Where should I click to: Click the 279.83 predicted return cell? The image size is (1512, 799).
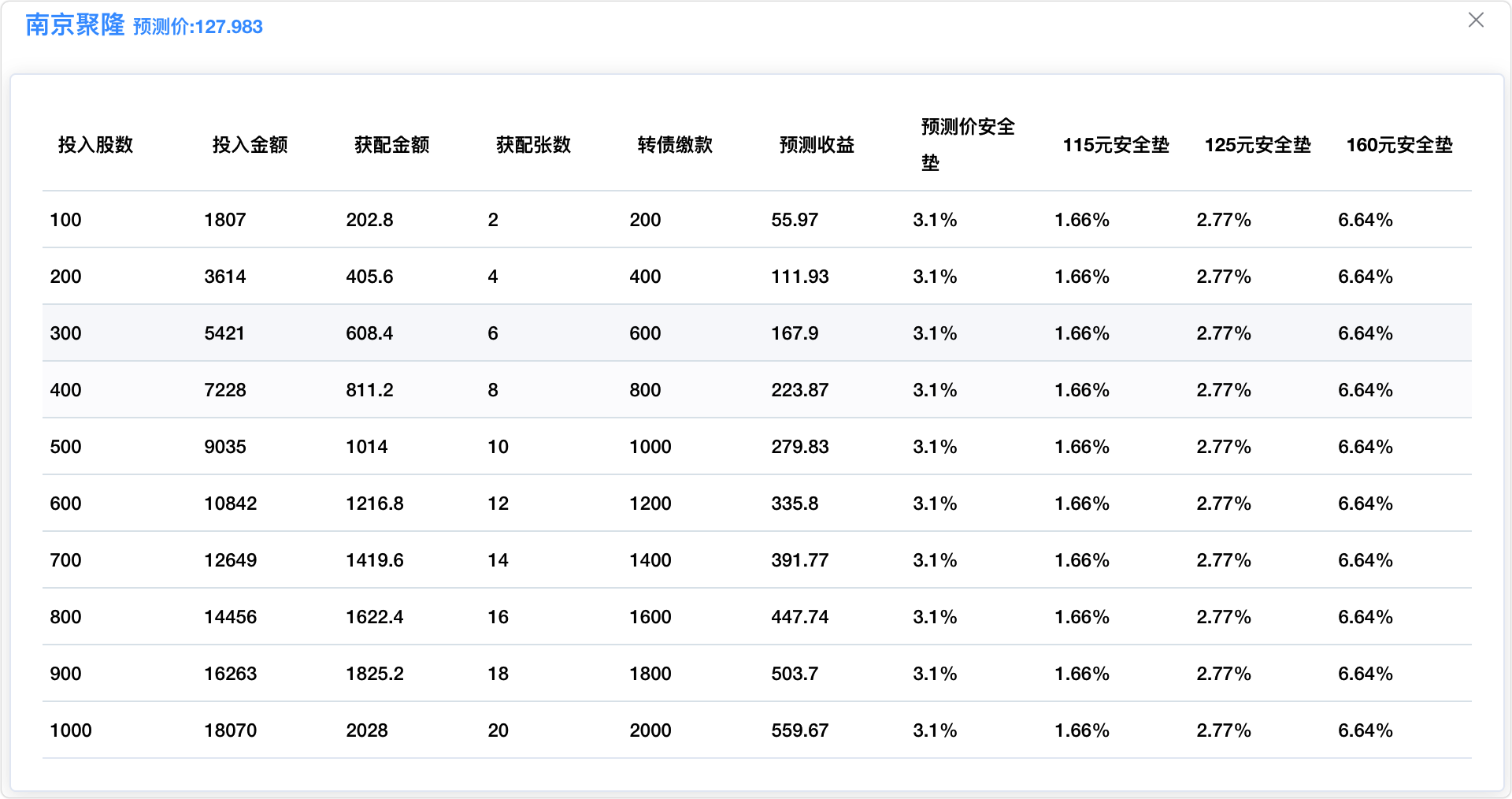pyautogui.click(x=800, y=447)
